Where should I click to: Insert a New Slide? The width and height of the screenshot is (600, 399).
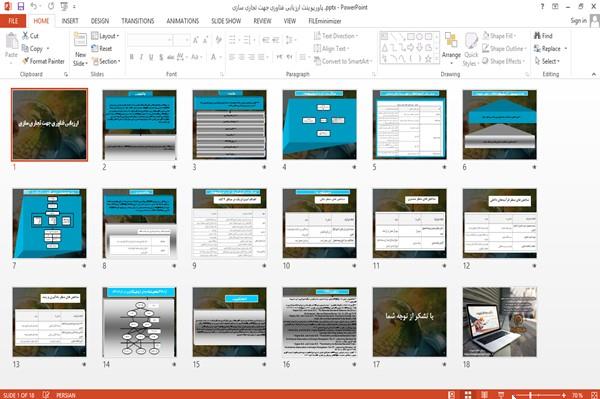[x=80, y=50]
